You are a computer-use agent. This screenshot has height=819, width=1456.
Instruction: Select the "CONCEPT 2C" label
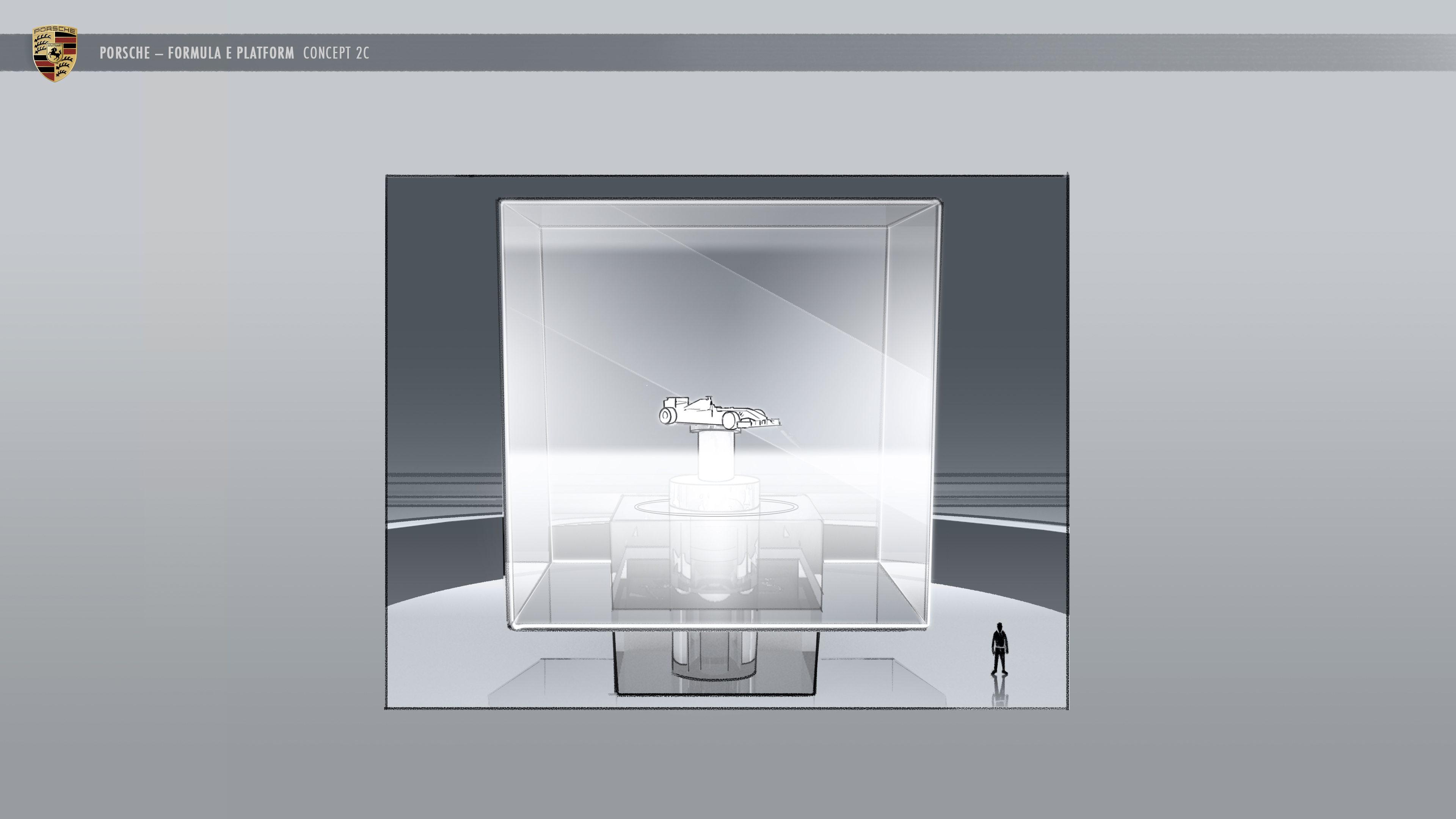coord(336,53)
